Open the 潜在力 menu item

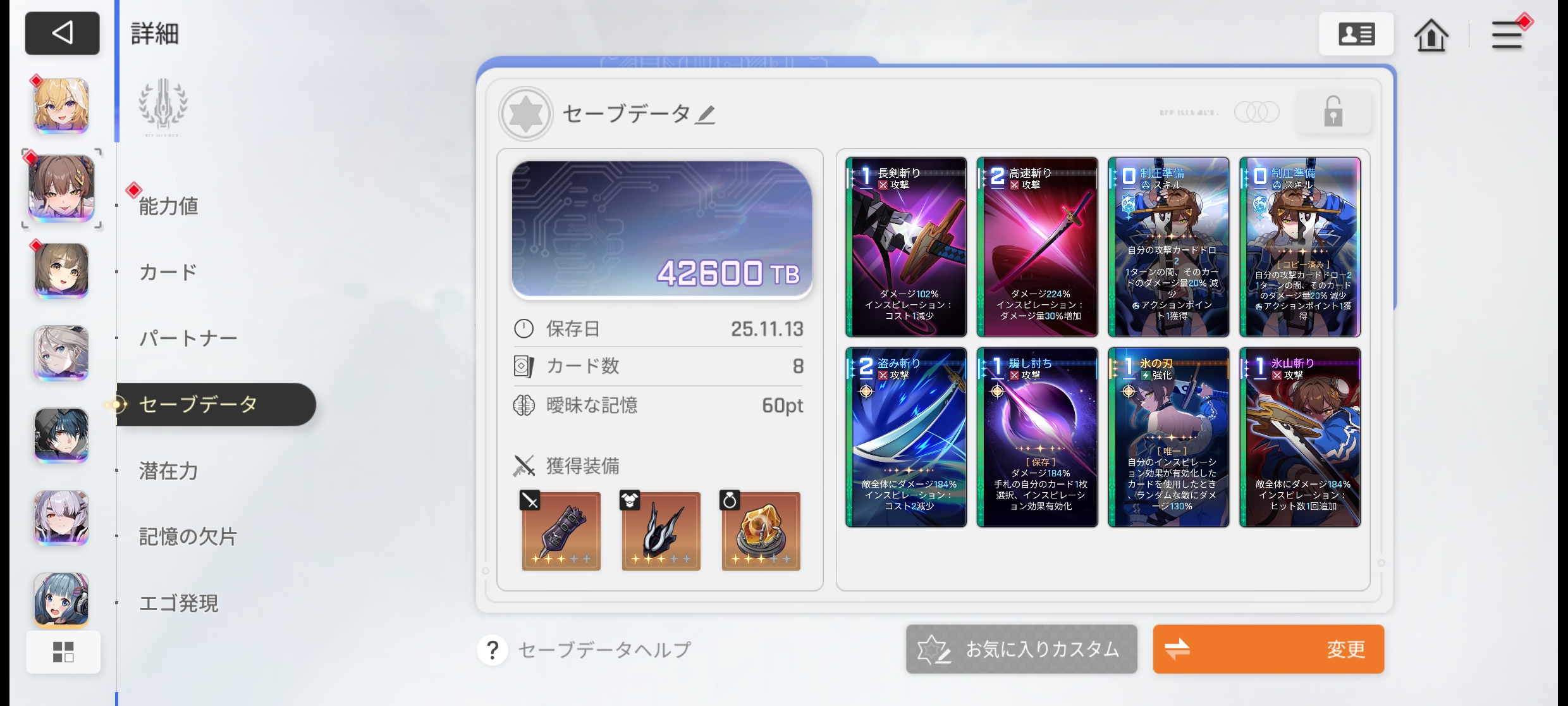coord(168,471)
